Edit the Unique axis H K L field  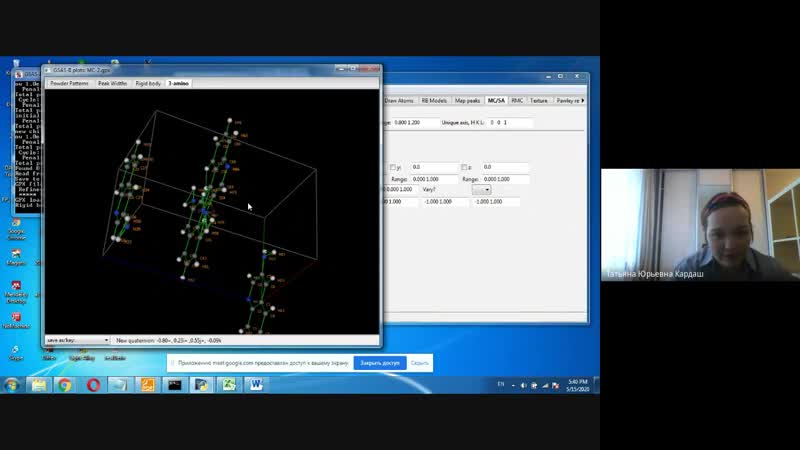click(x=510, y=122)
